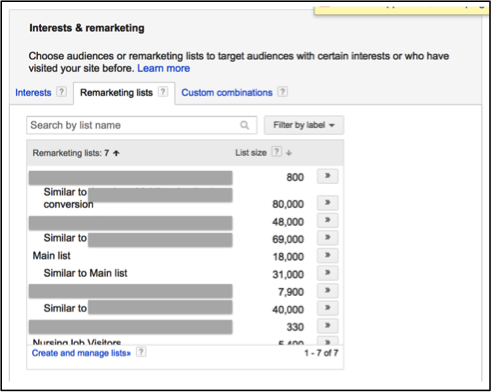Image resolution: width=491 pixels, height=392 pixels.
Task: Open the Filter by label dropdown
Action: click(304, 125)
